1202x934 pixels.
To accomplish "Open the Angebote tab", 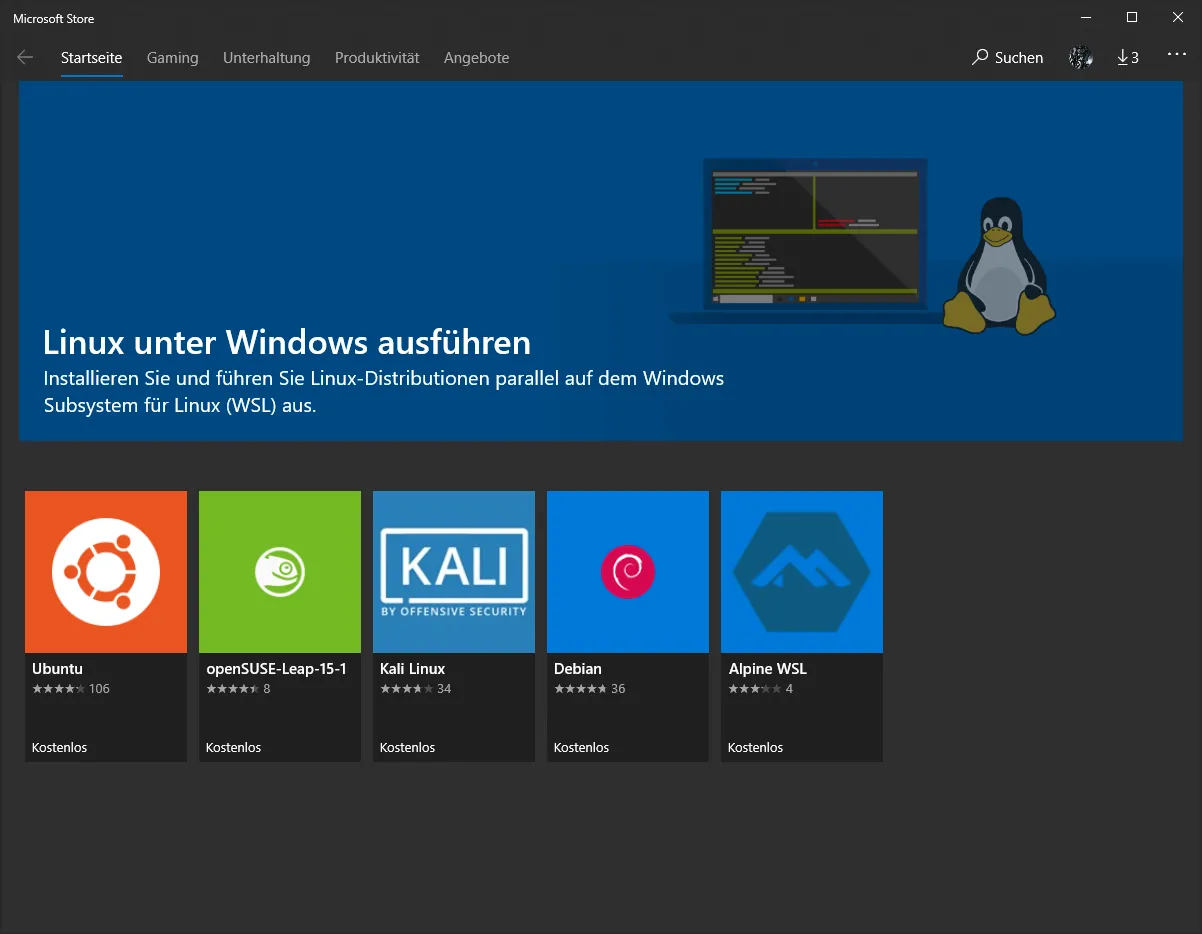I will pyautogui.click(x=477, y=58).
